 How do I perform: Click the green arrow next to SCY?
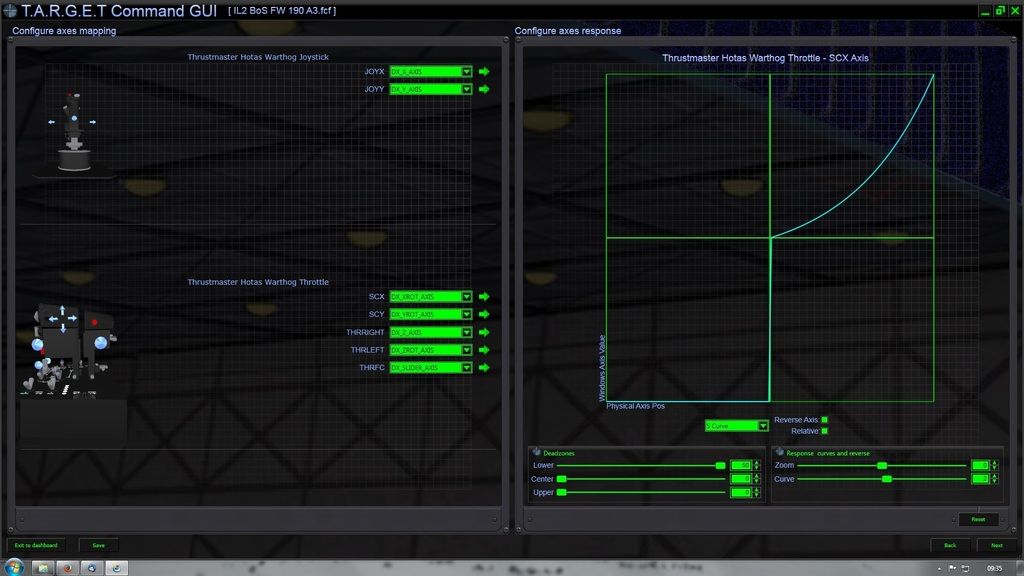(484, 314)
